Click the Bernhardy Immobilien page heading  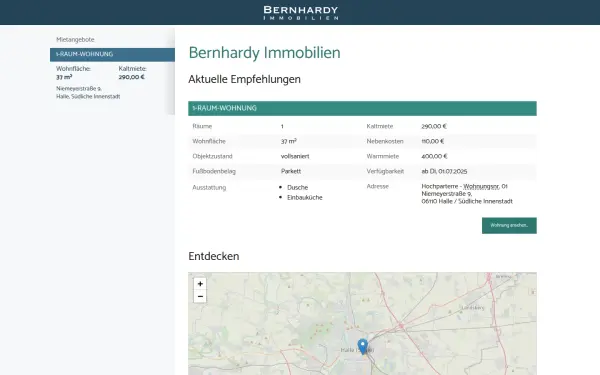264,53
